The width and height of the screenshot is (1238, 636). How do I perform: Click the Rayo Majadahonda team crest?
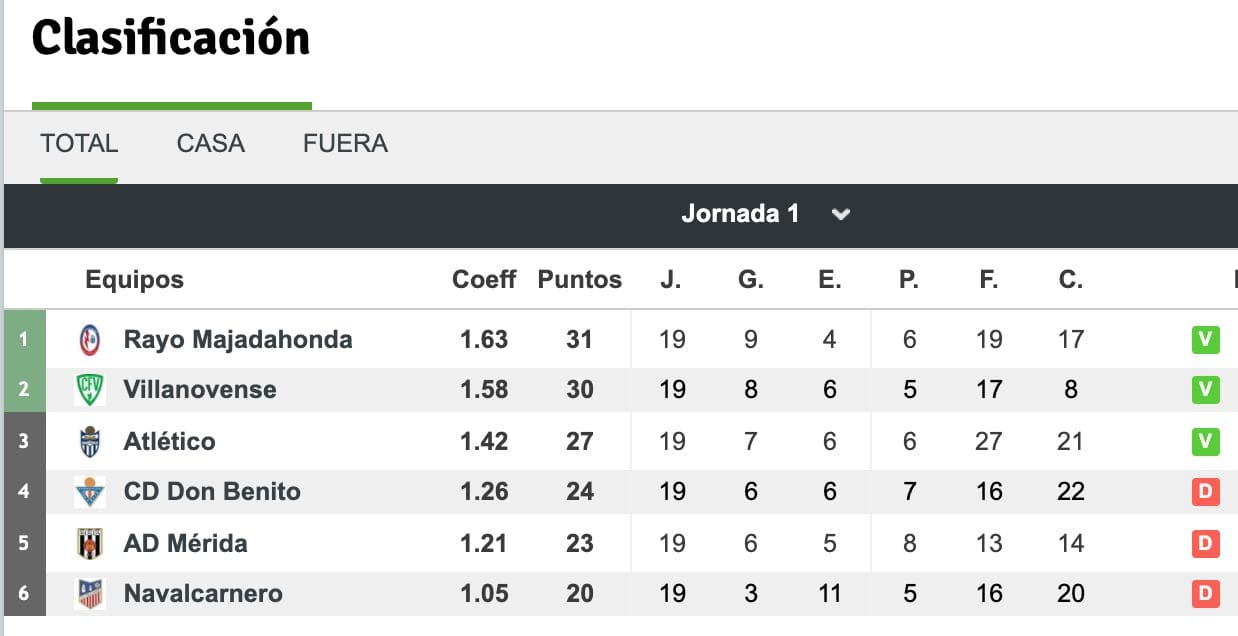point(90,340)
